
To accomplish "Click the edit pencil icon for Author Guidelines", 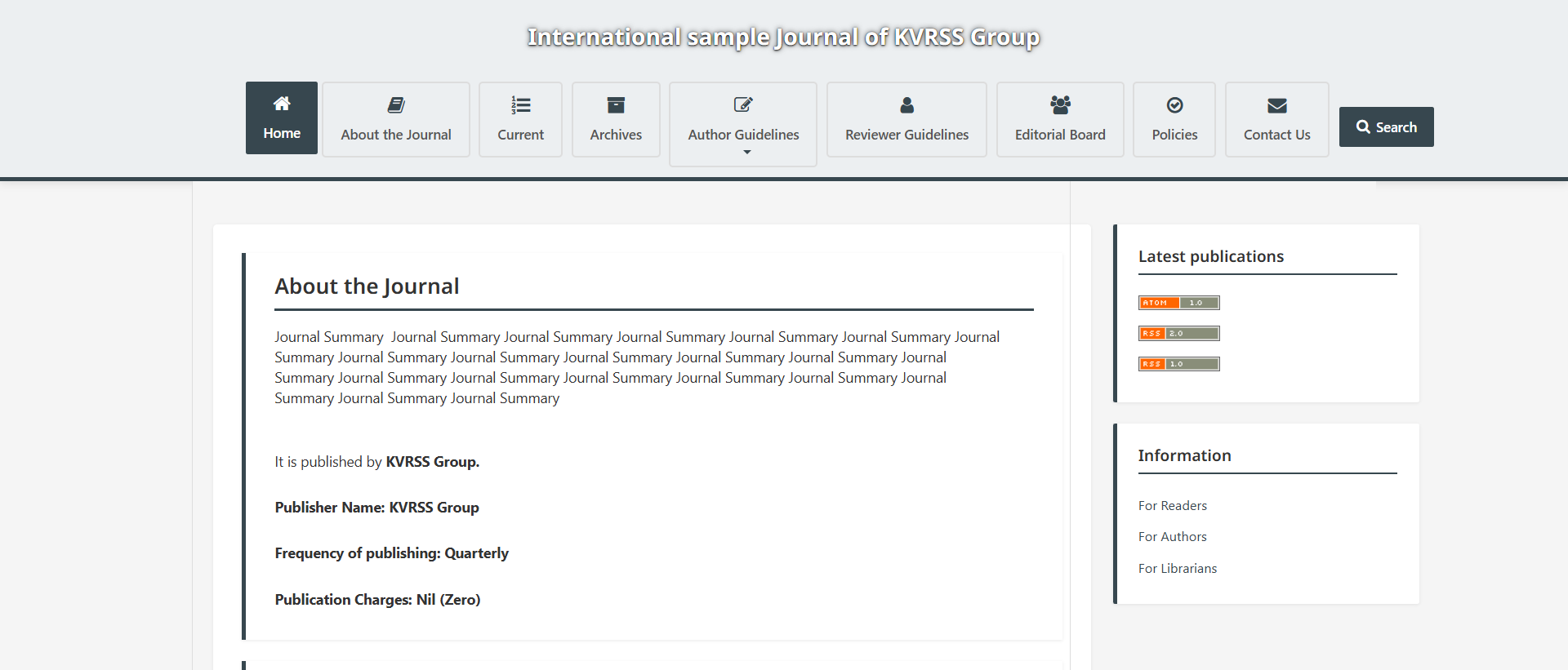I will pyautogui.click(x=743, y=104).
